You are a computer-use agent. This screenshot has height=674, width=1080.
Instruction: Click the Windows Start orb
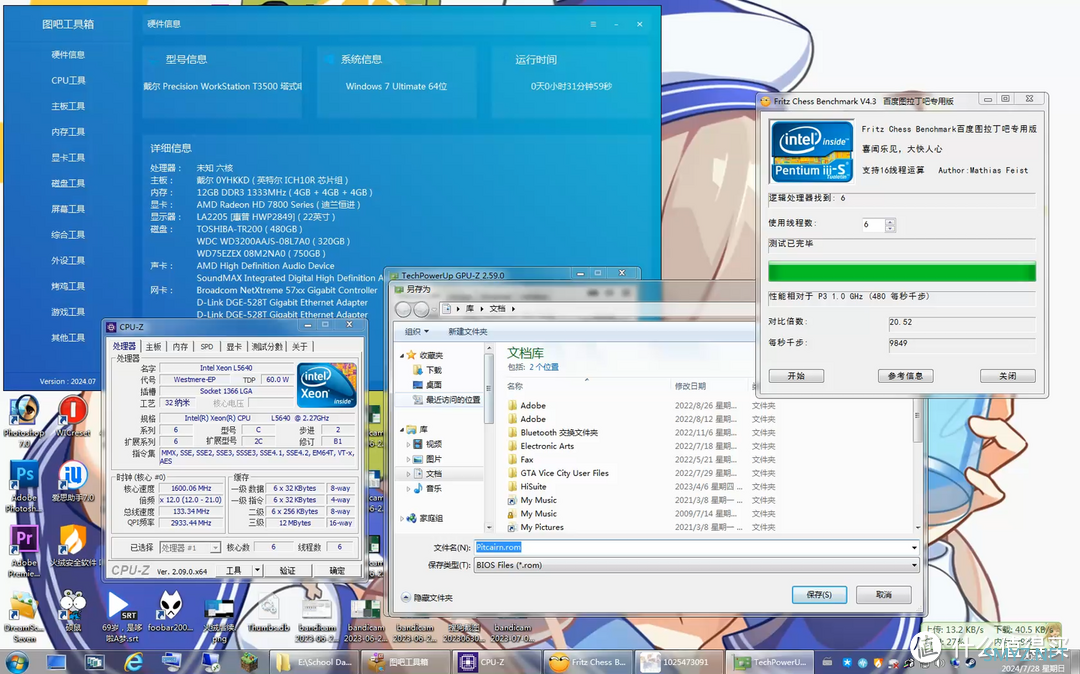pyautogui.click(x=17, y=662)
